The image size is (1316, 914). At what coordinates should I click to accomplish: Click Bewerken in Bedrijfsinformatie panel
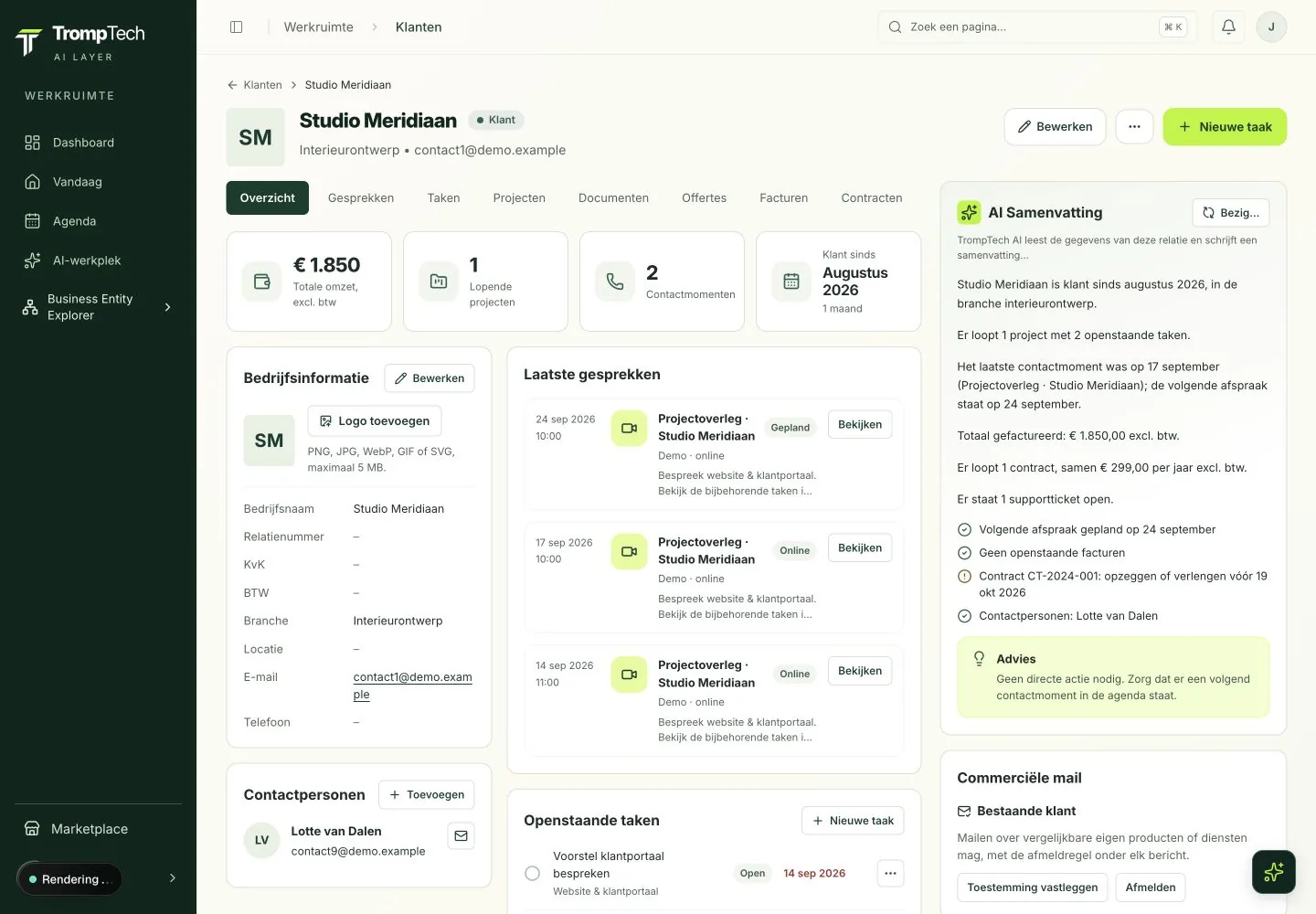point(430,378)
